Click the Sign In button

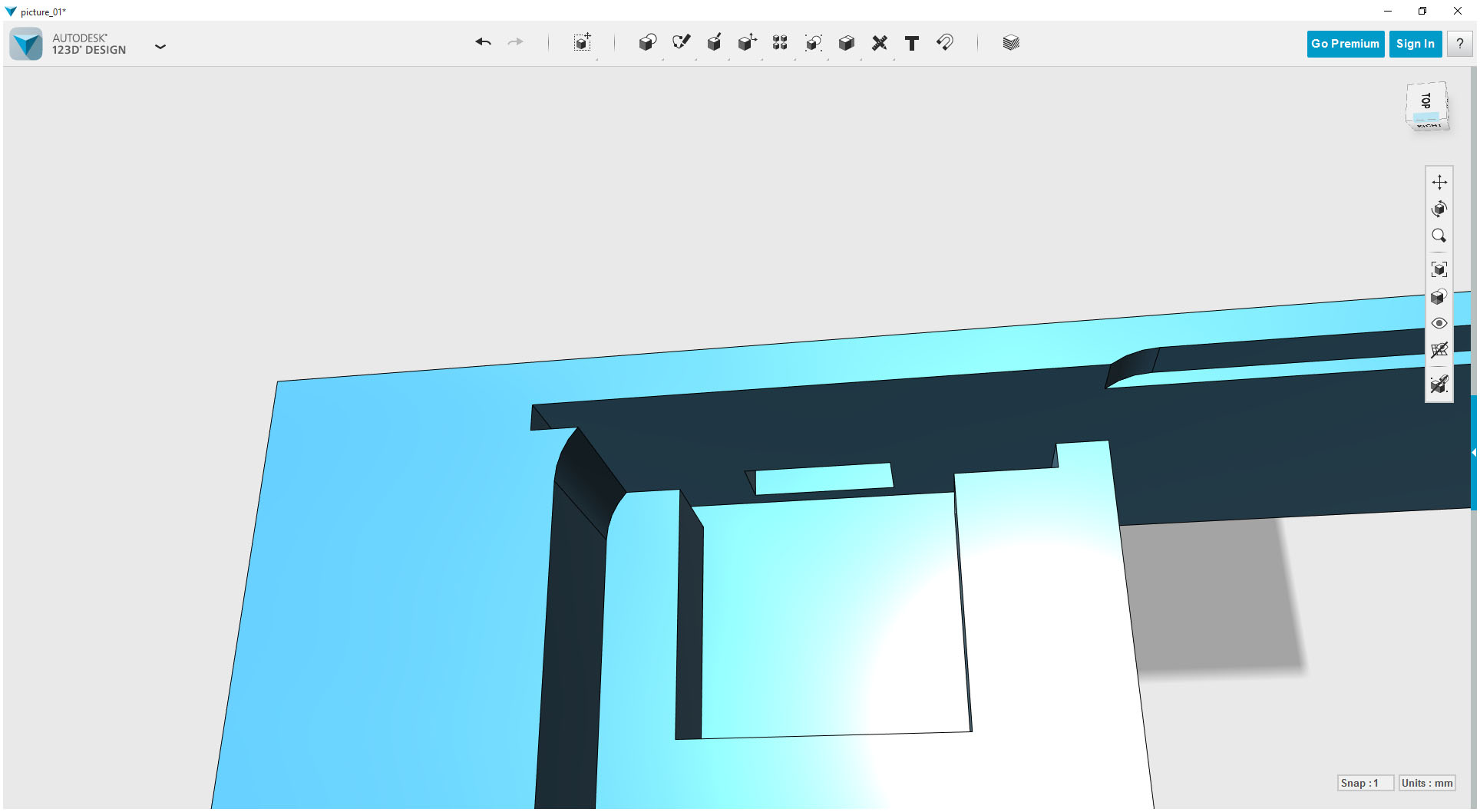pos(1415,44)
